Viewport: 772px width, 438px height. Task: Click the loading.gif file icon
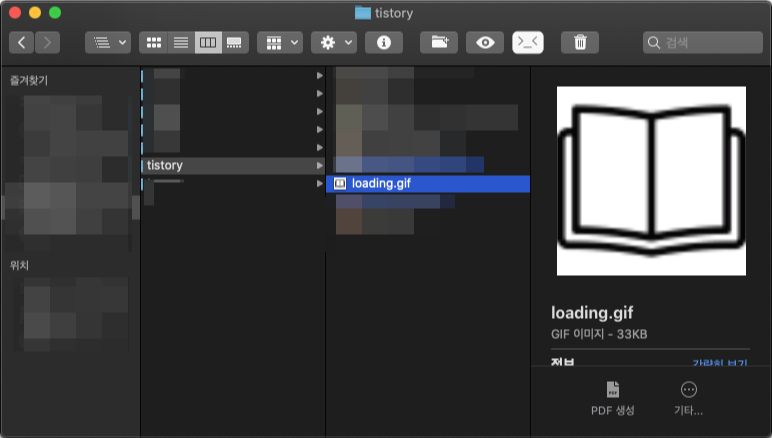tap(340, 184)
